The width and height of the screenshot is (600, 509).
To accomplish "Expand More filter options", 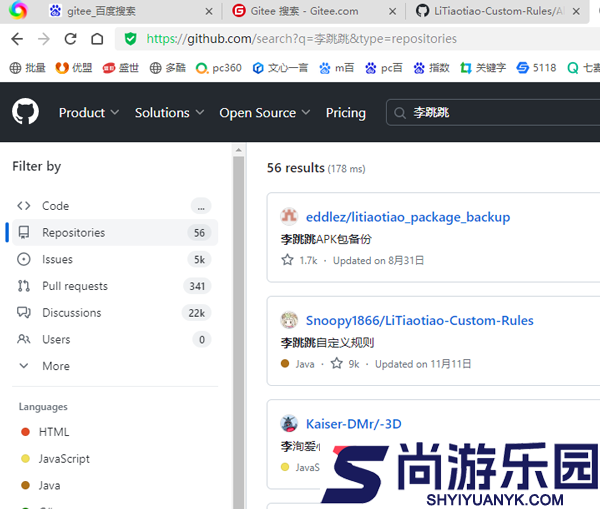I will 115,366.
